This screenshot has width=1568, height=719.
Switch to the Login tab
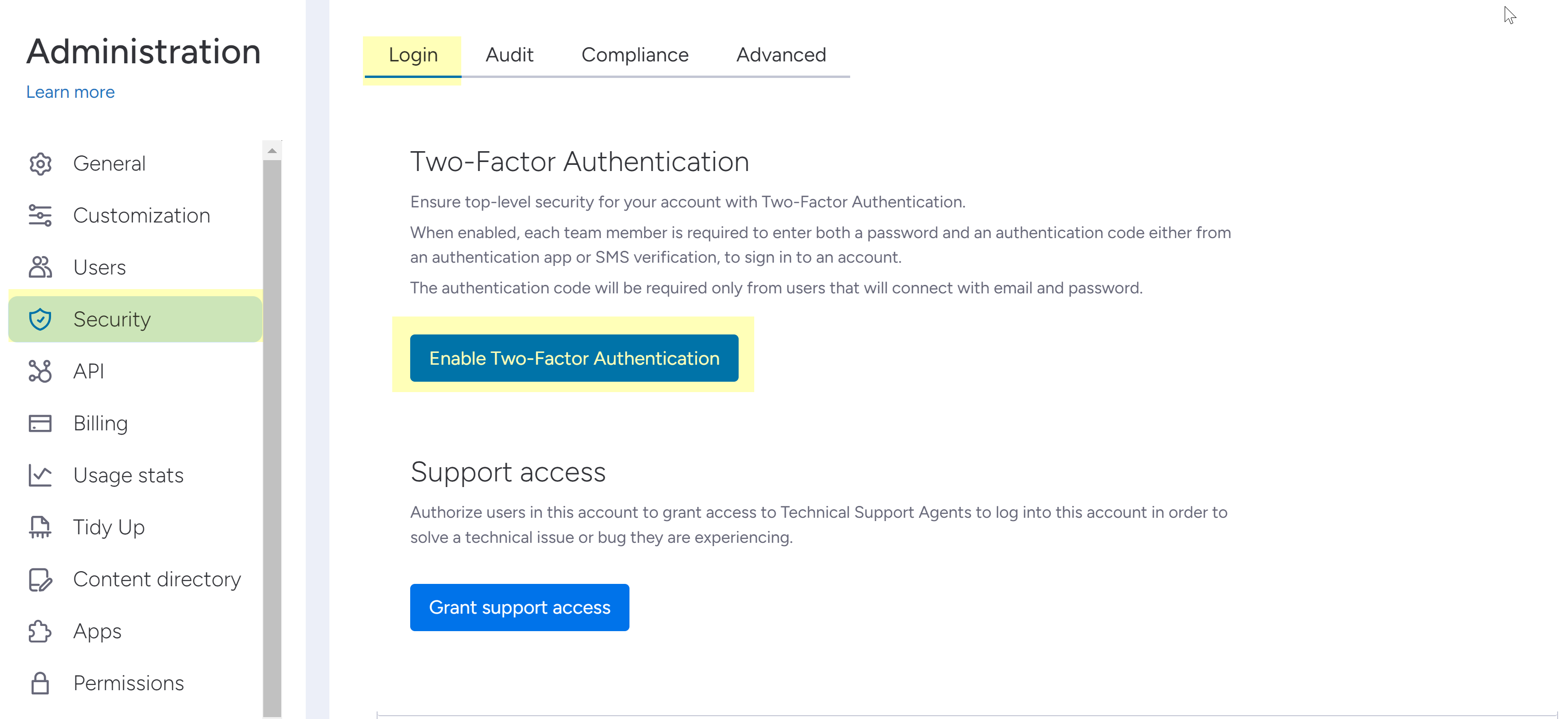click(x=413, y=55)
